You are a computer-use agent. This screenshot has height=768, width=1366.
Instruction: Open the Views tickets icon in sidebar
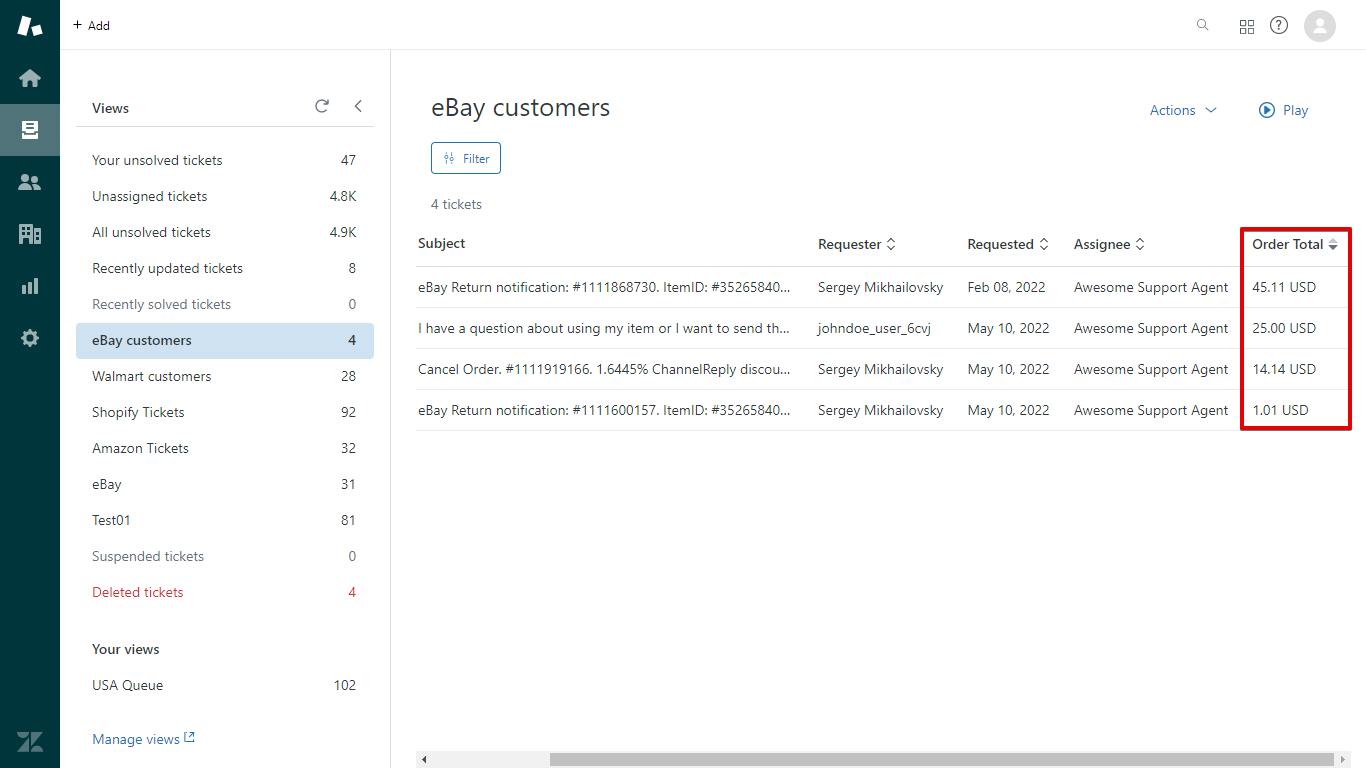pyautogui.click(x=30, y=130)
